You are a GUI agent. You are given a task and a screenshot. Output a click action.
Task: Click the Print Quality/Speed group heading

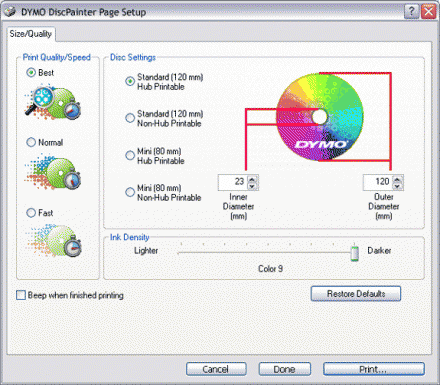click(x=57, y=57)
